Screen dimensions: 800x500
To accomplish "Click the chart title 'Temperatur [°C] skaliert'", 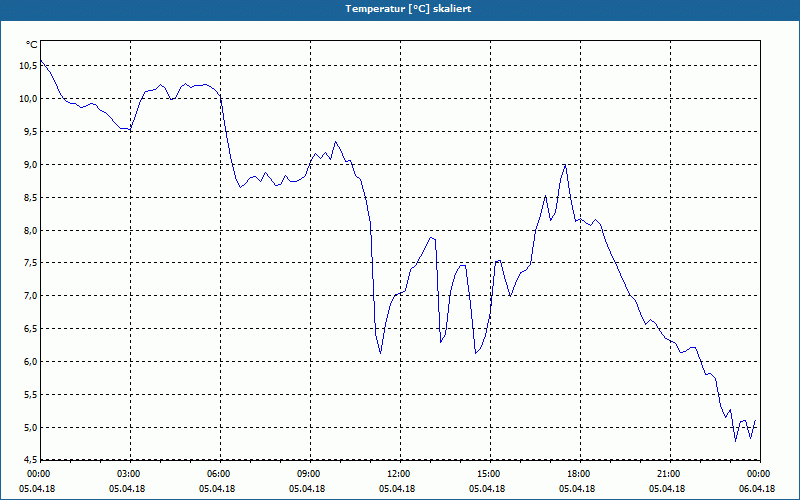I will 408,9.
